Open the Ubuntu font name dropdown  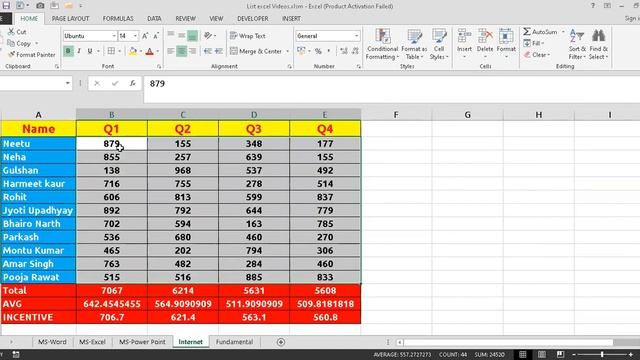click(x=114, y=36)
